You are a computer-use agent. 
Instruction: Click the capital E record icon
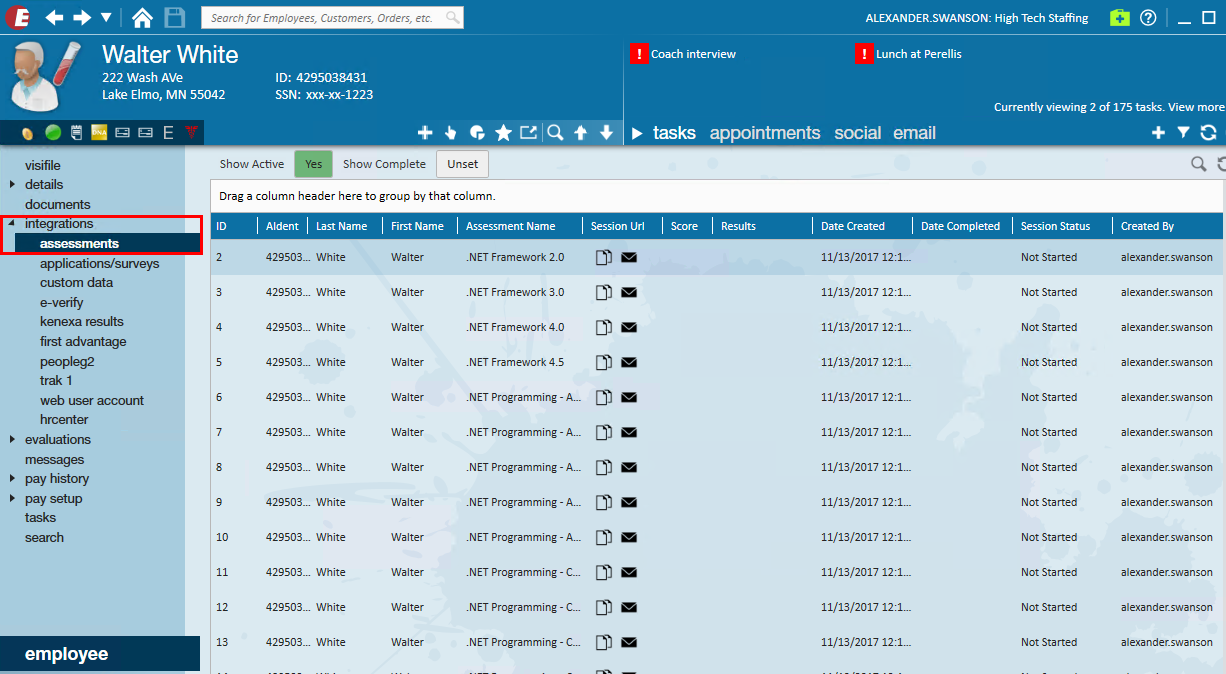pyautogui.click(x=168, y=132)
